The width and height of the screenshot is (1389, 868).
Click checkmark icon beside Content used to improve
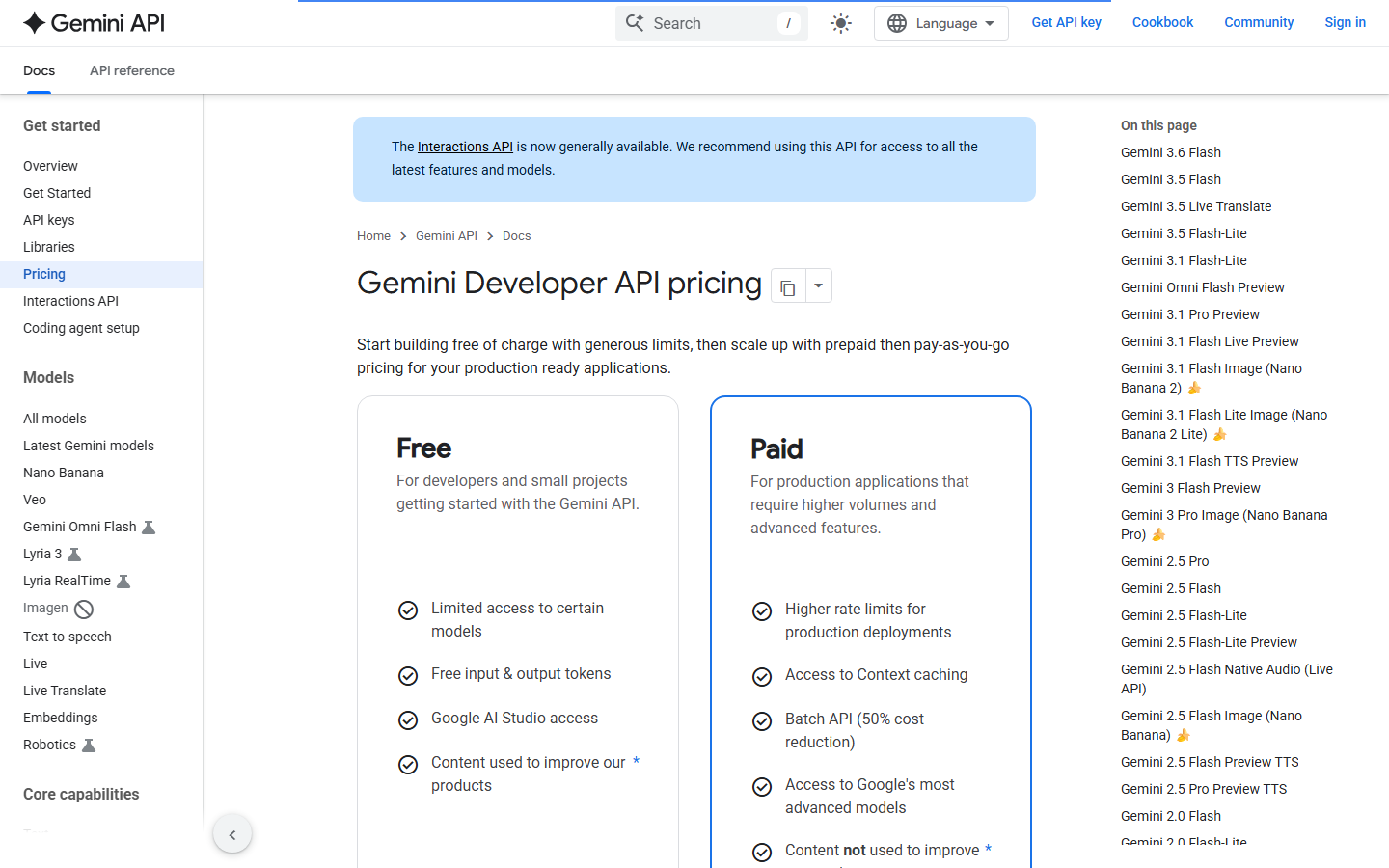click(x=408, y=765)
